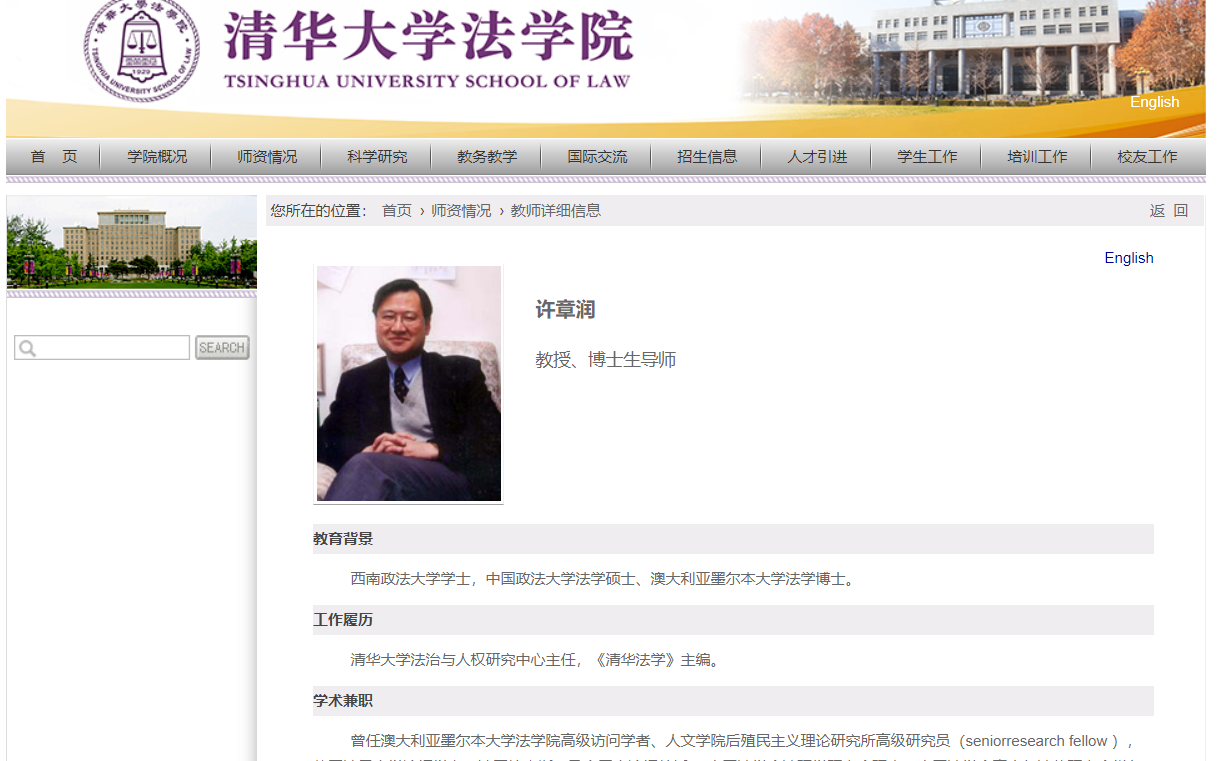1225x761 pixels.
Task: Open the 校友工作 menu item
Action: [x=1147, y=157]
